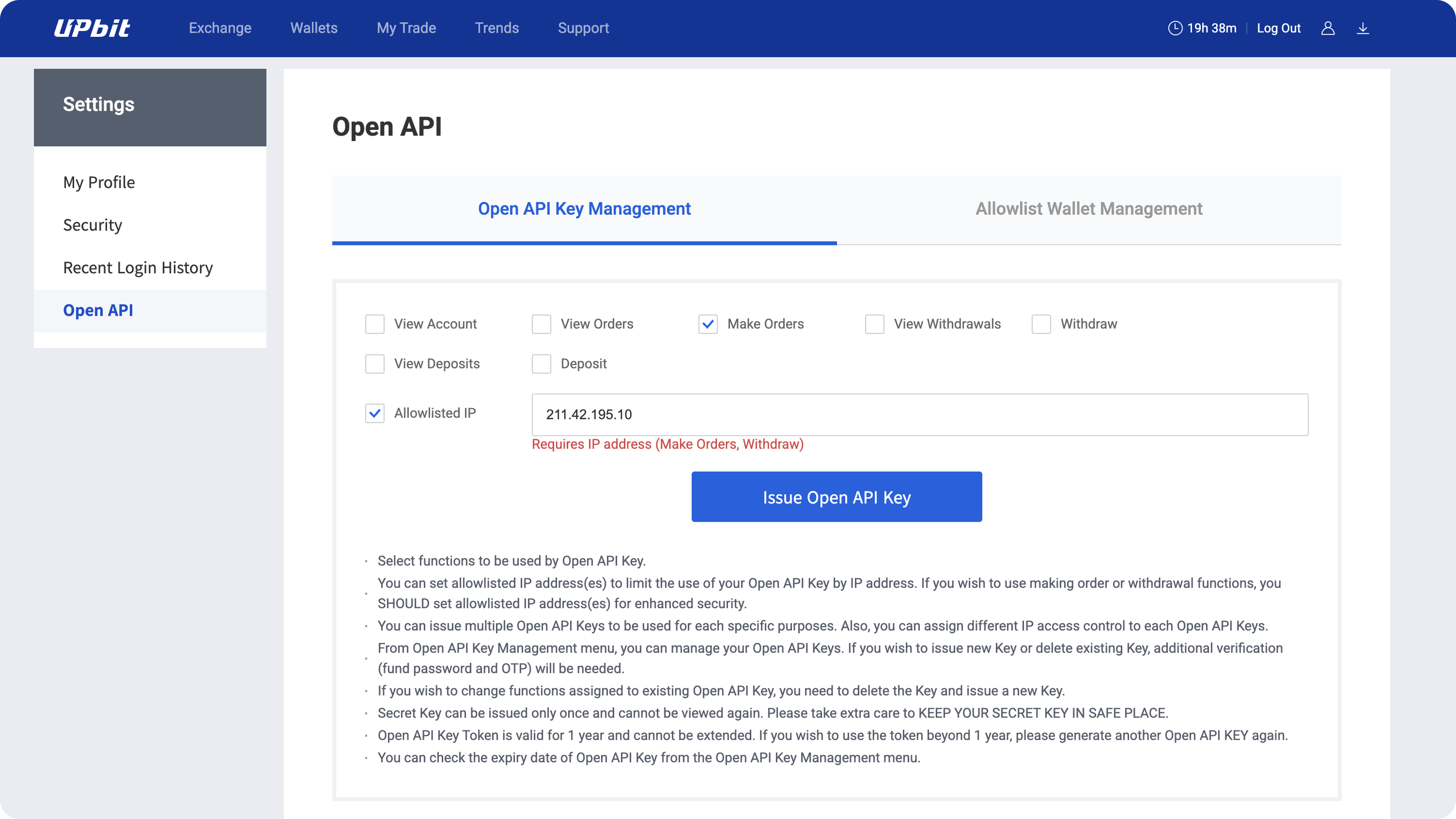Disable the Allowlisted IP checkbox
Screen dimensions: 1456x819
pyautogui.click(x=375, y=413)
